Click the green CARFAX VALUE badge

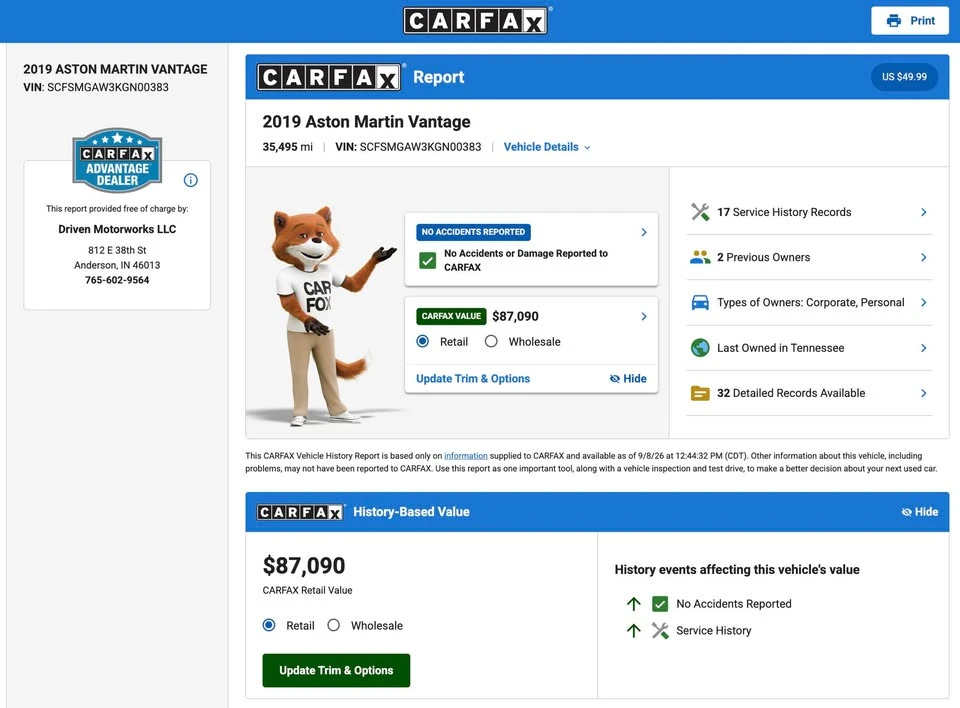451,316
